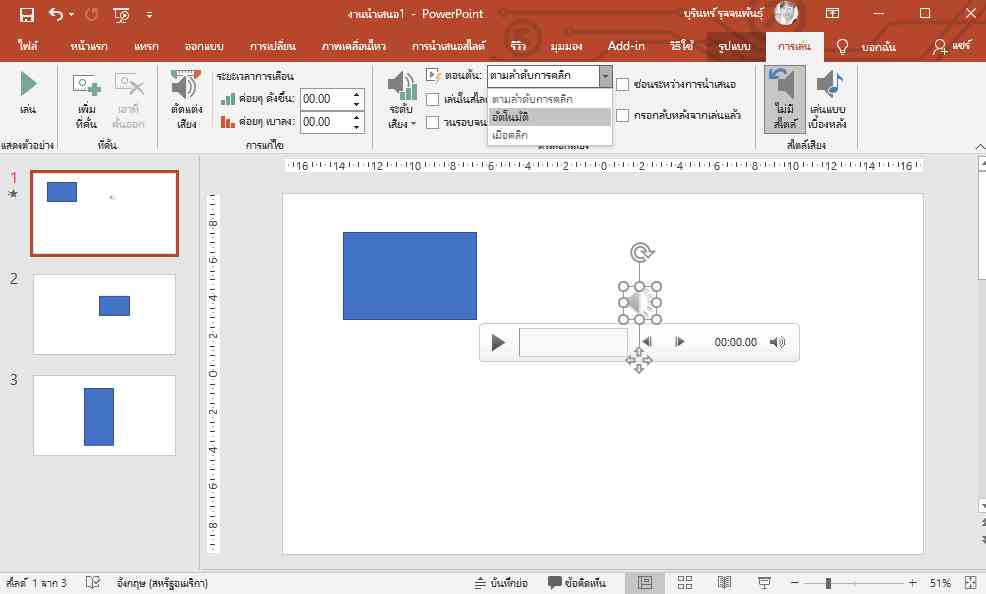Image resolution: width=986 pixels, height=594 pixels.
Task: Switch to the รีวิว (Review) tab
Action: [518, 47]
